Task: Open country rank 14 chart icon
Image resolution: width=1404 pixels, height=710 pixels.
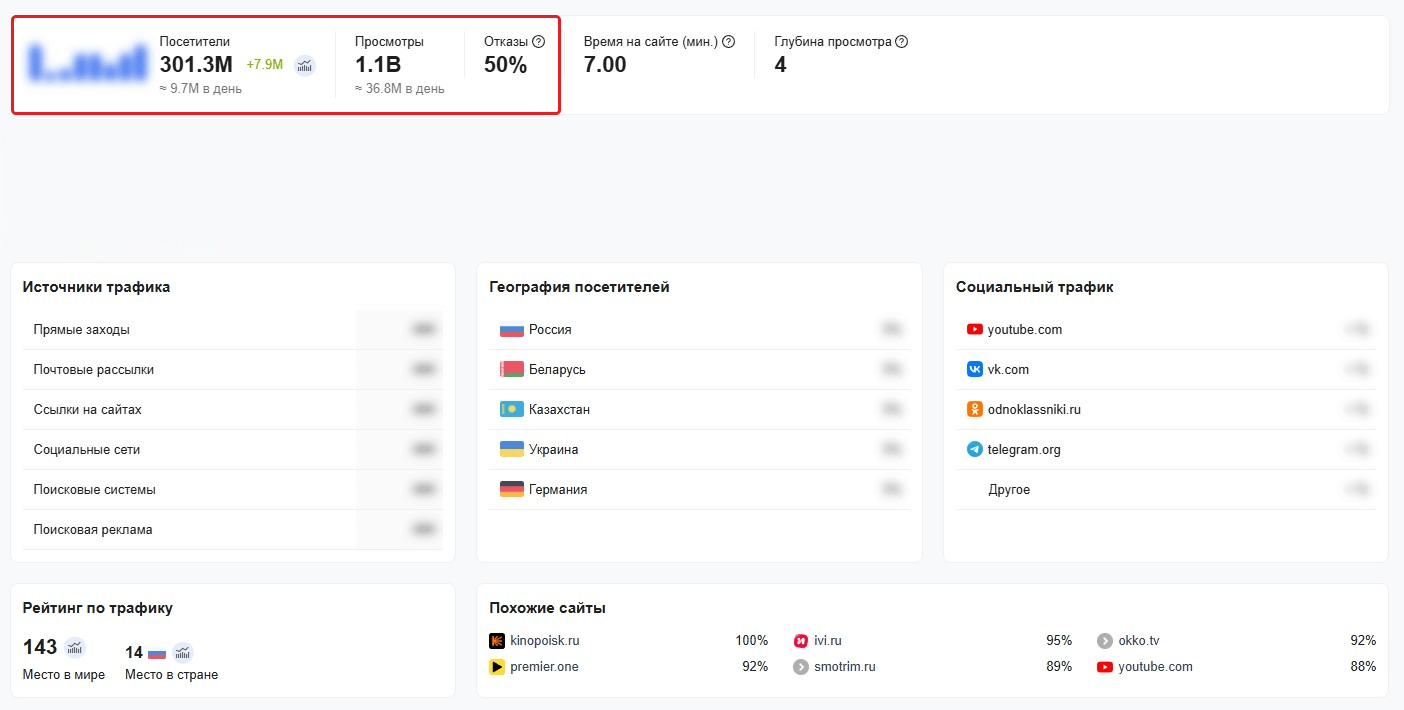Action: click(183, 653)
